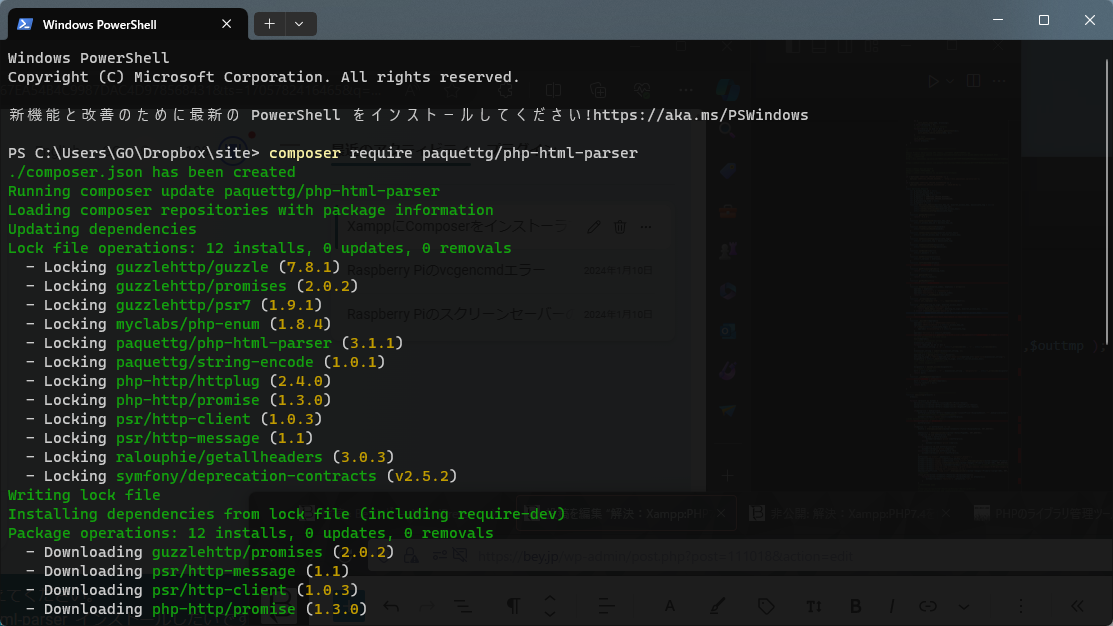The height and width of the screenshot is (626, 1113).
Task: Click 'Running composer update' output line
Action: [x=224, y=191]
